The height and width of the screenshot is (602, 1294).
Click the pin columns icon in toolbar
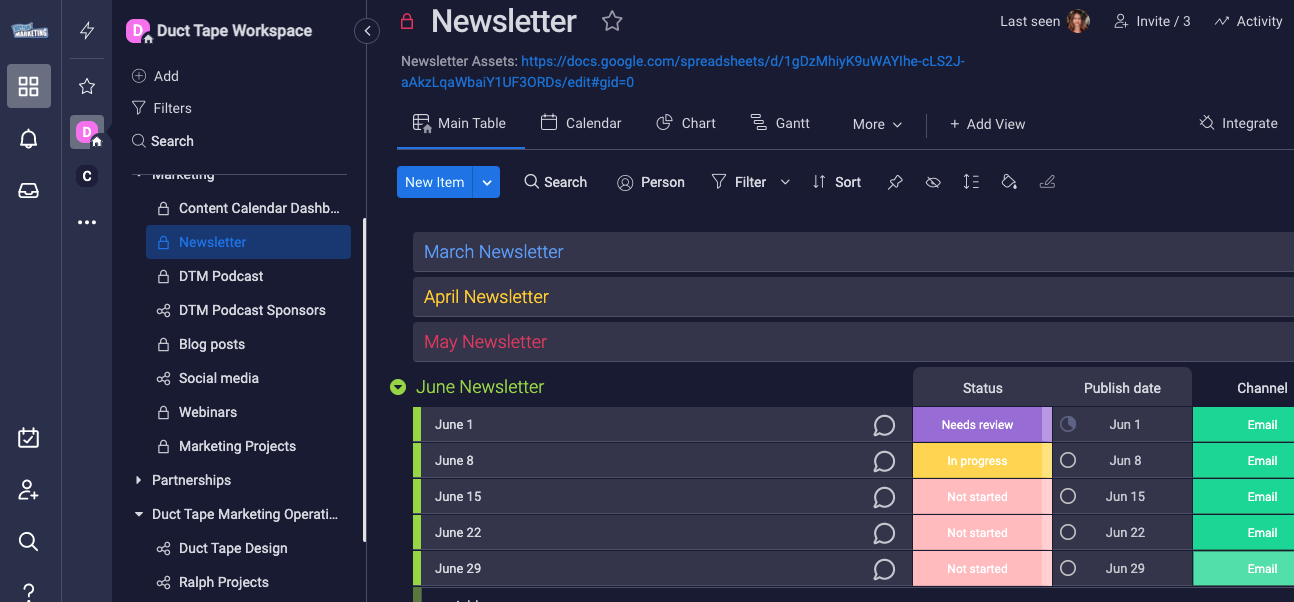pos(895,182)
